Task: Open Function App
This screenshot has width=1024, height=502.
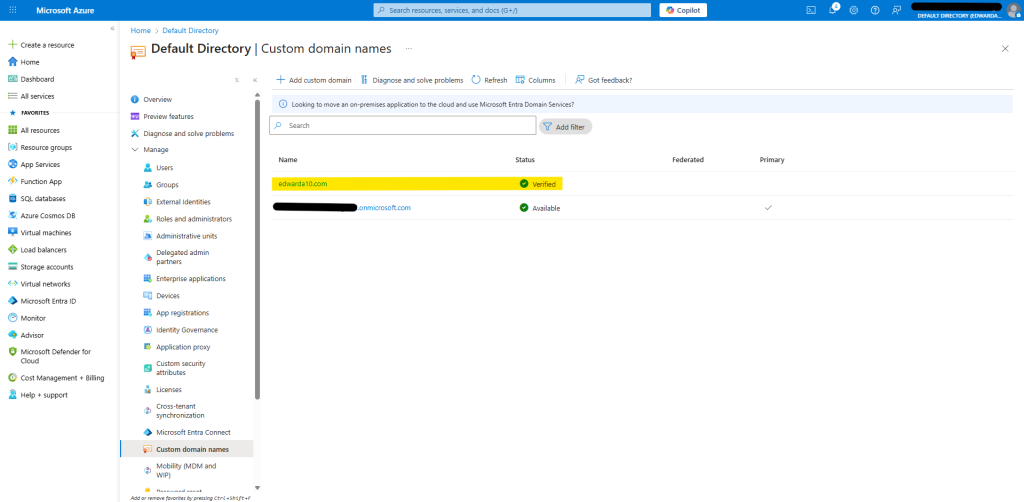Action: pyautogui.click(x=35, y=181)
